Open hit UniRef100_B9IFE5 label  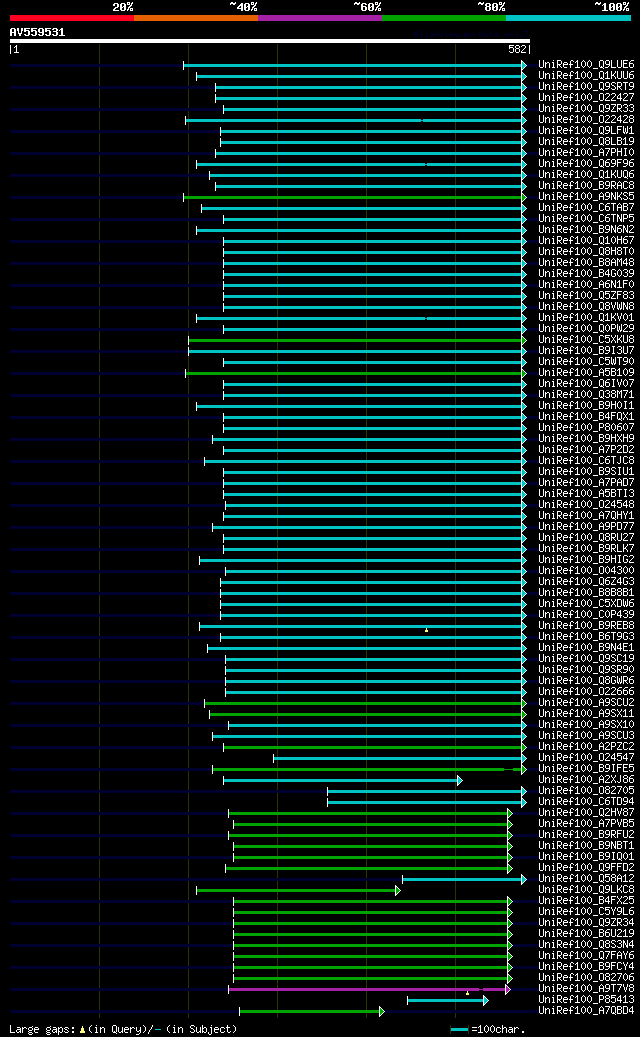(586, 768)
